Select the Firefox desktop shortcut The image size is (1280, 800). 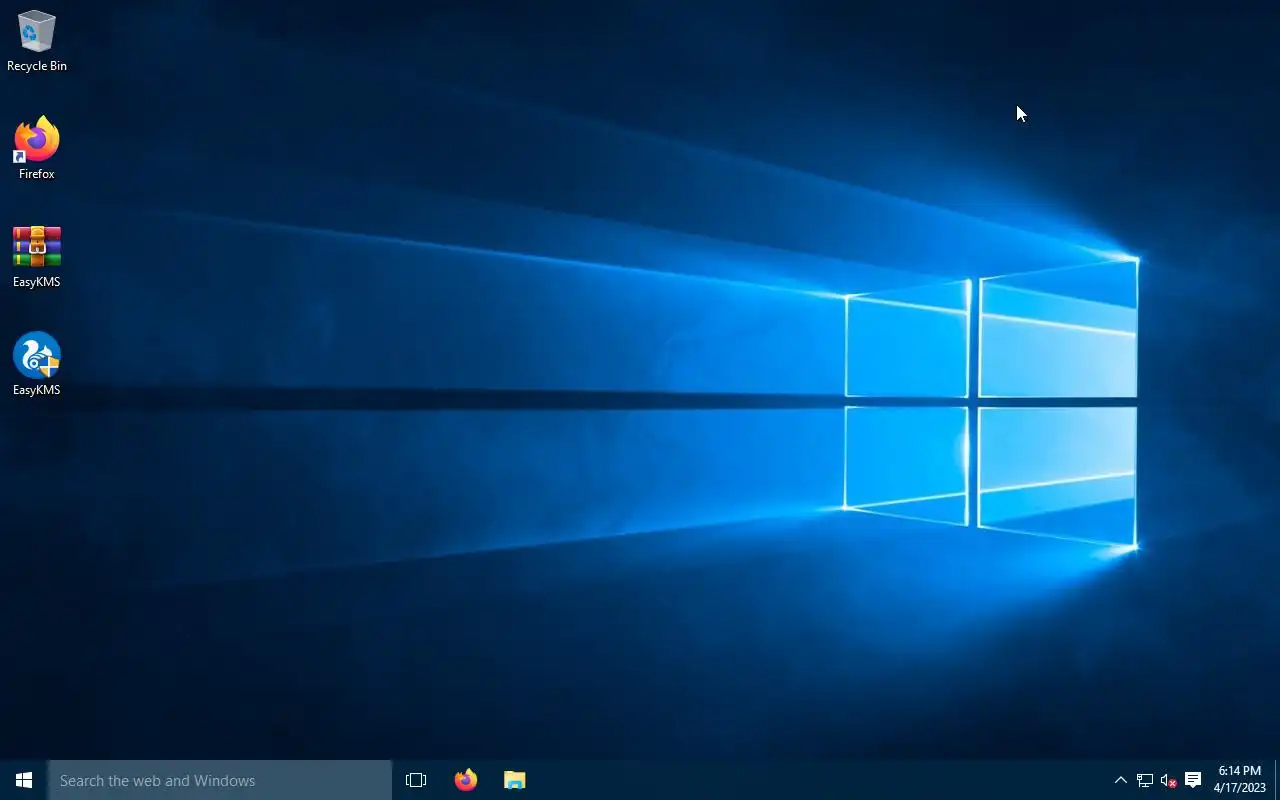pyautogui.click(x=37, y=148)
